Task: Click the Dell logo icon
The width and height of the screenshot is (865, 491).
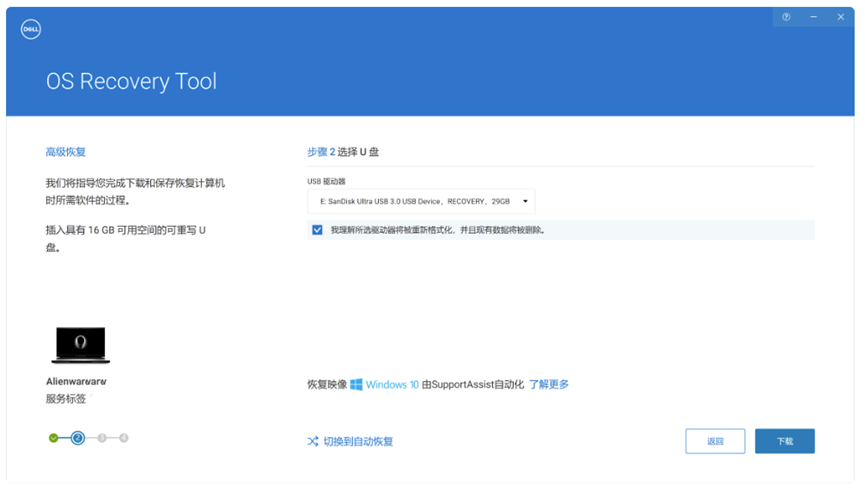Action: [31, 29]
